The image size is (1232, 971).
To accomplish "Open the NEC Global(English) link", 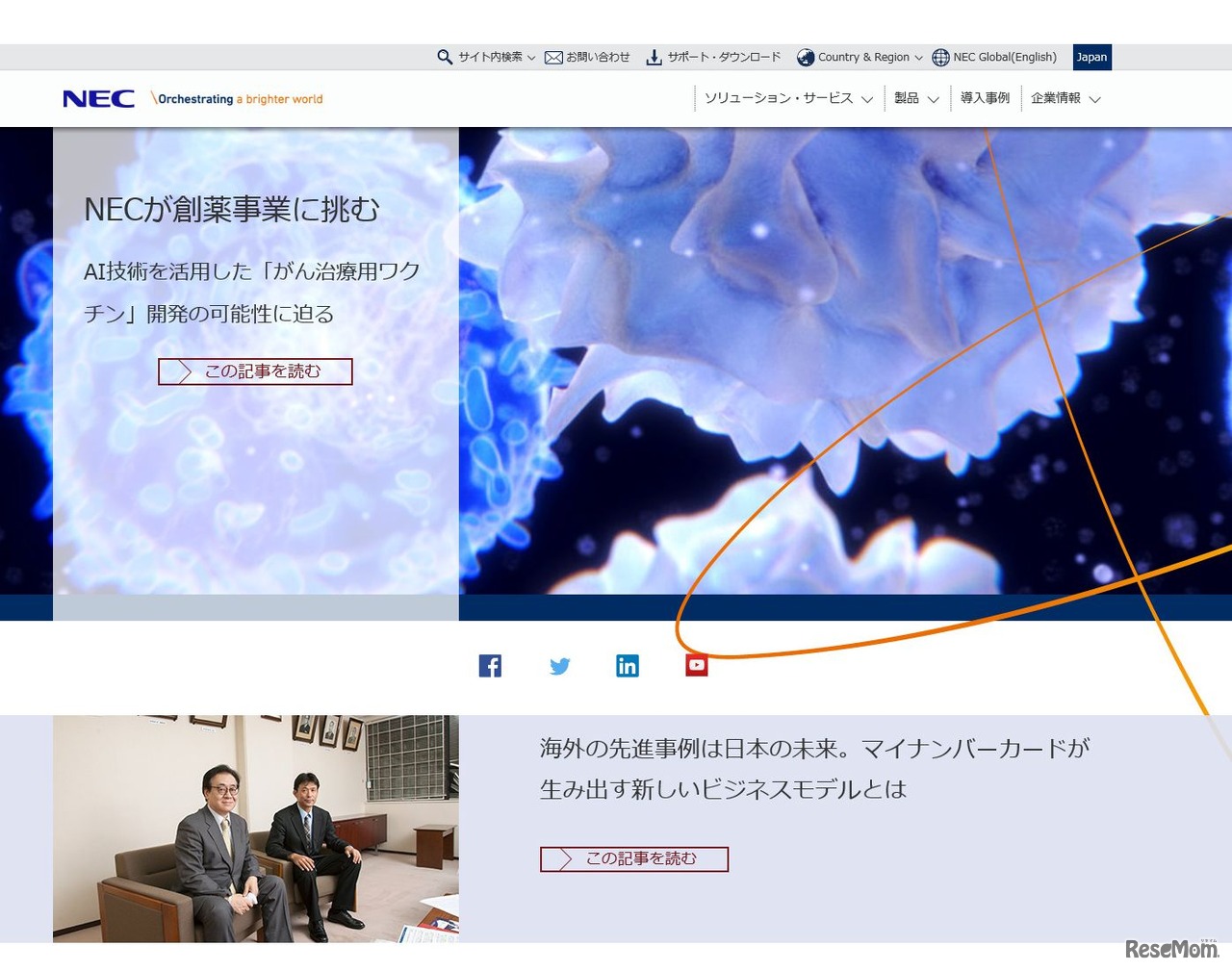I will point(1003,57).
